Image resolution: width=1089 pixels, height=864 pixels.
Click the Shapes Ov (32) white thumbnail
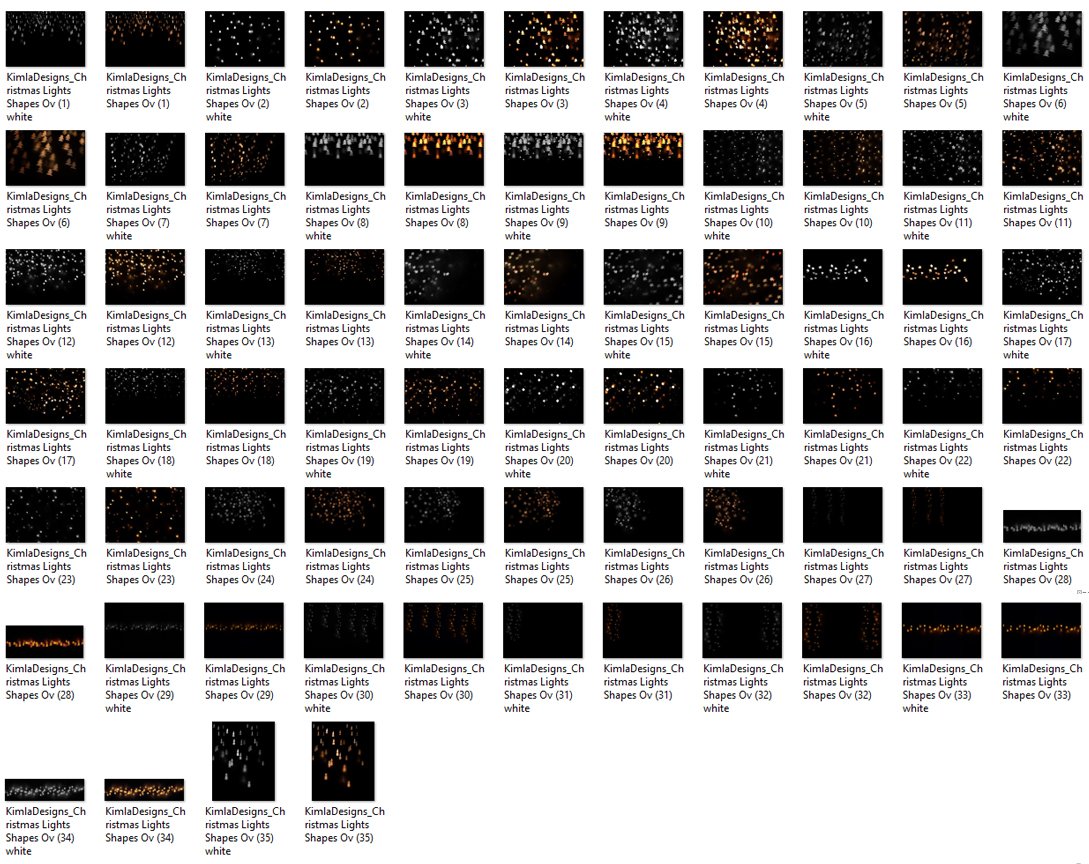pyautogui.click(x=742, y=630)
